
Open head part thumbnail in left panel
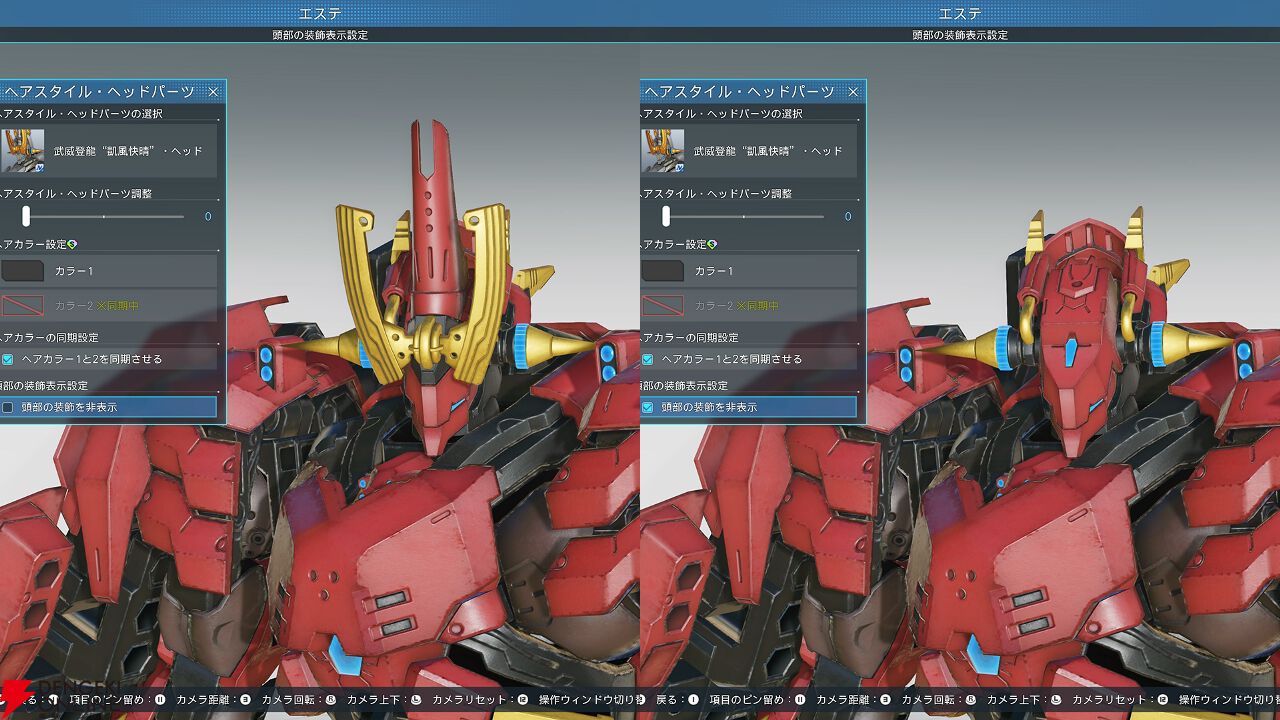[x=22, y=151]
